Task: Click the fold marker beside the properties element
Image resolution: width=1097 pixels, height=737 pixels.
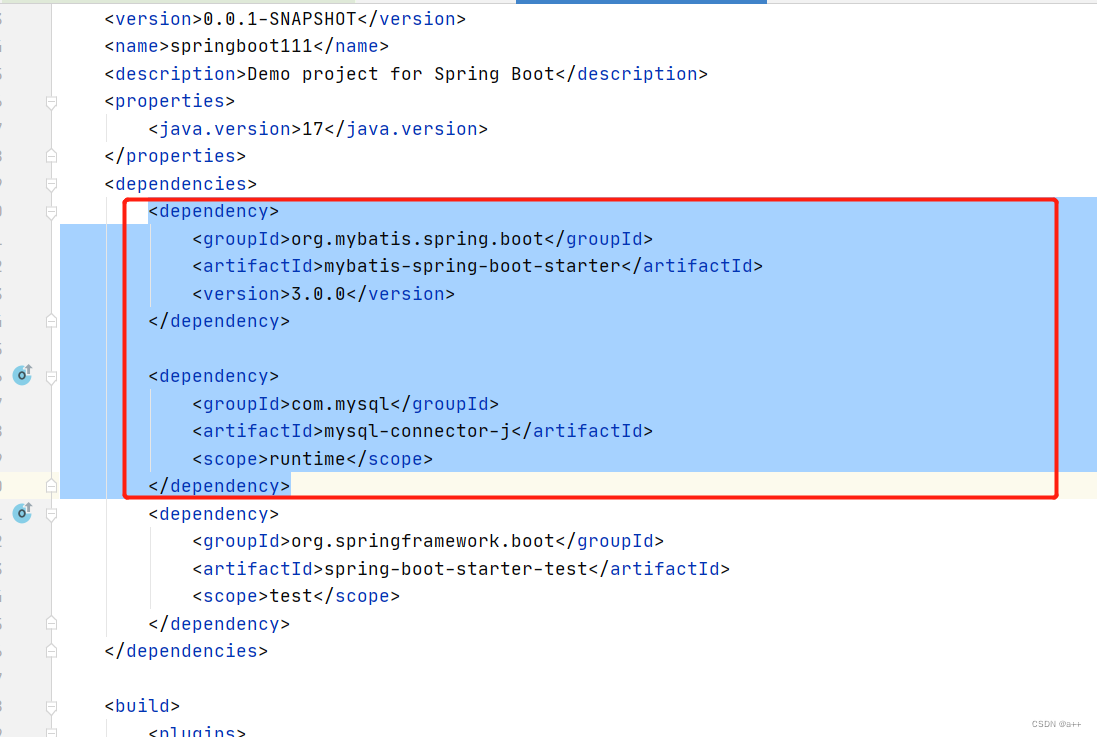Action: tap(50, 101)
